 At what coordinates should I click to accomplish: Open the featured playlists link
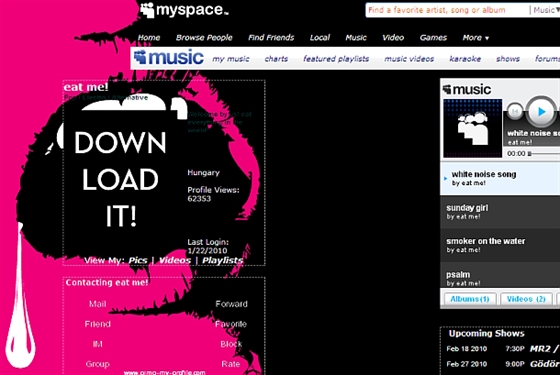click(x=336, y=59)
